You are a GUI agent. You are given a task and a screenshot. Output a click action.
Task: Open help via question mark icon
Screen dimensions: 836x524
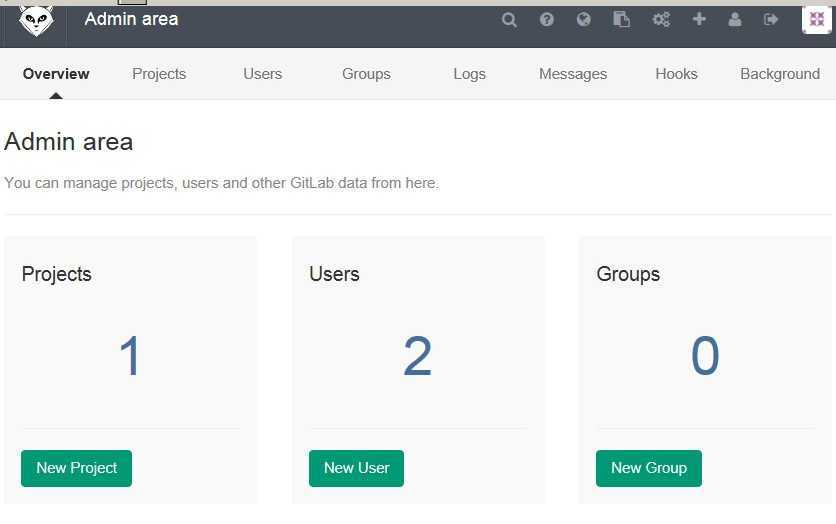click(546, 20)
